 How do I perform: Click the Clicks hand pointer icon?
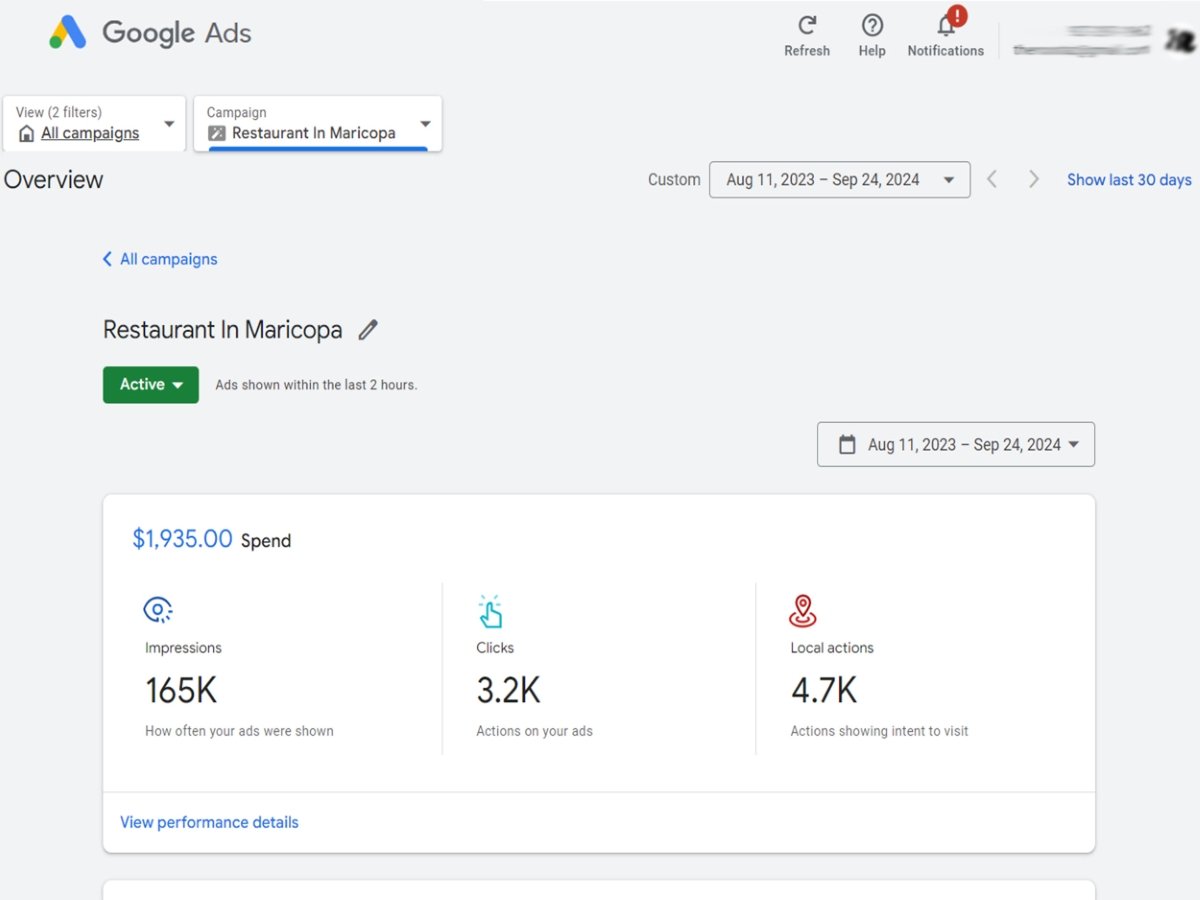pos(490,611)
